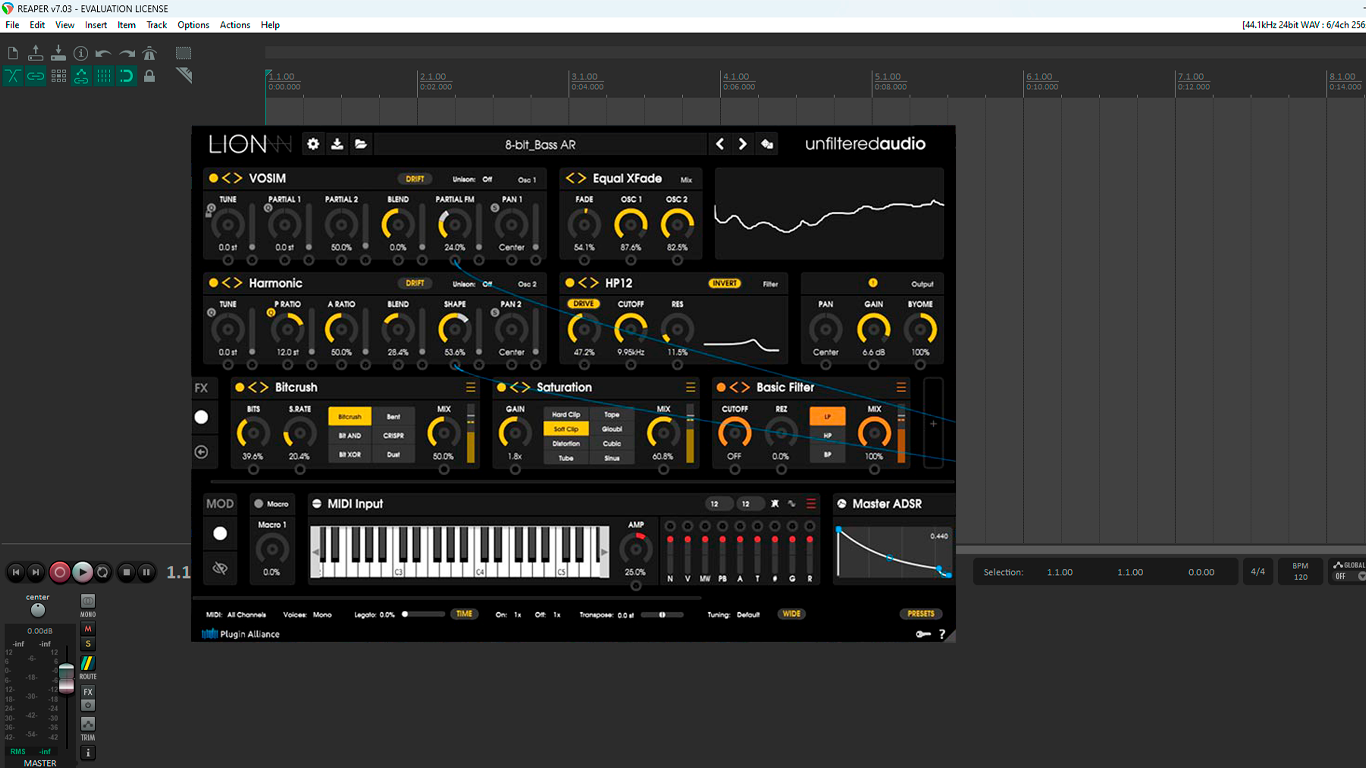Toggle grid lines toolbar icon

click(x=104, y=76)
